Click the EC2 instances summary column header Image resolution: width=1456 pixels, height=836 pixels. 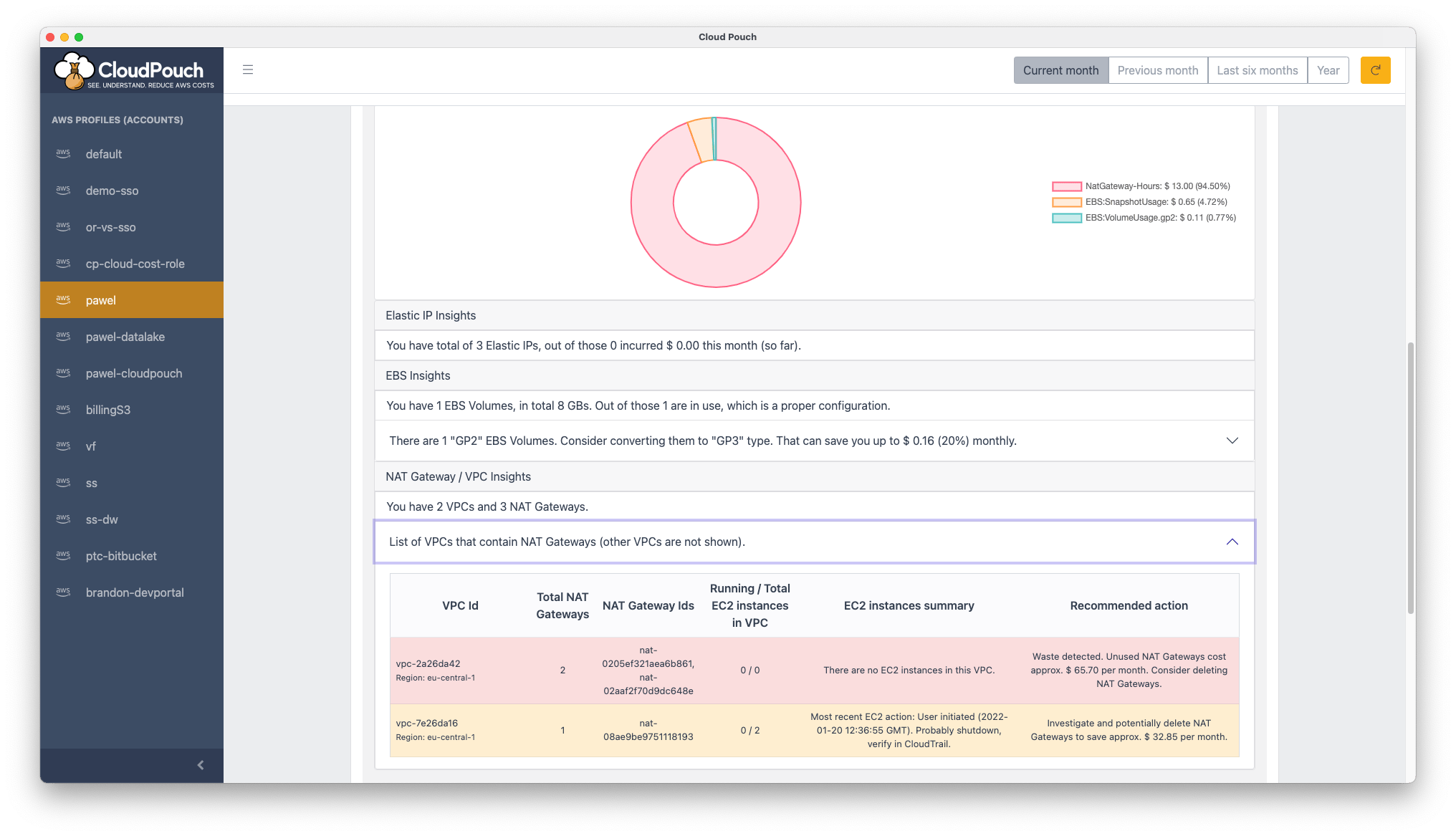point(909,605)
